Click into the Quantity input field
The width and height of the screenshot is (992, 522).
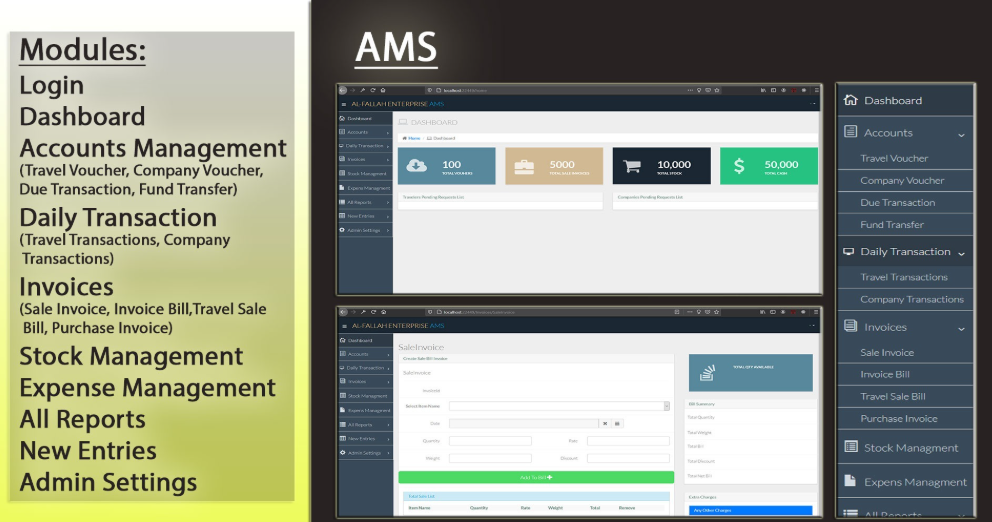(490, 440)
